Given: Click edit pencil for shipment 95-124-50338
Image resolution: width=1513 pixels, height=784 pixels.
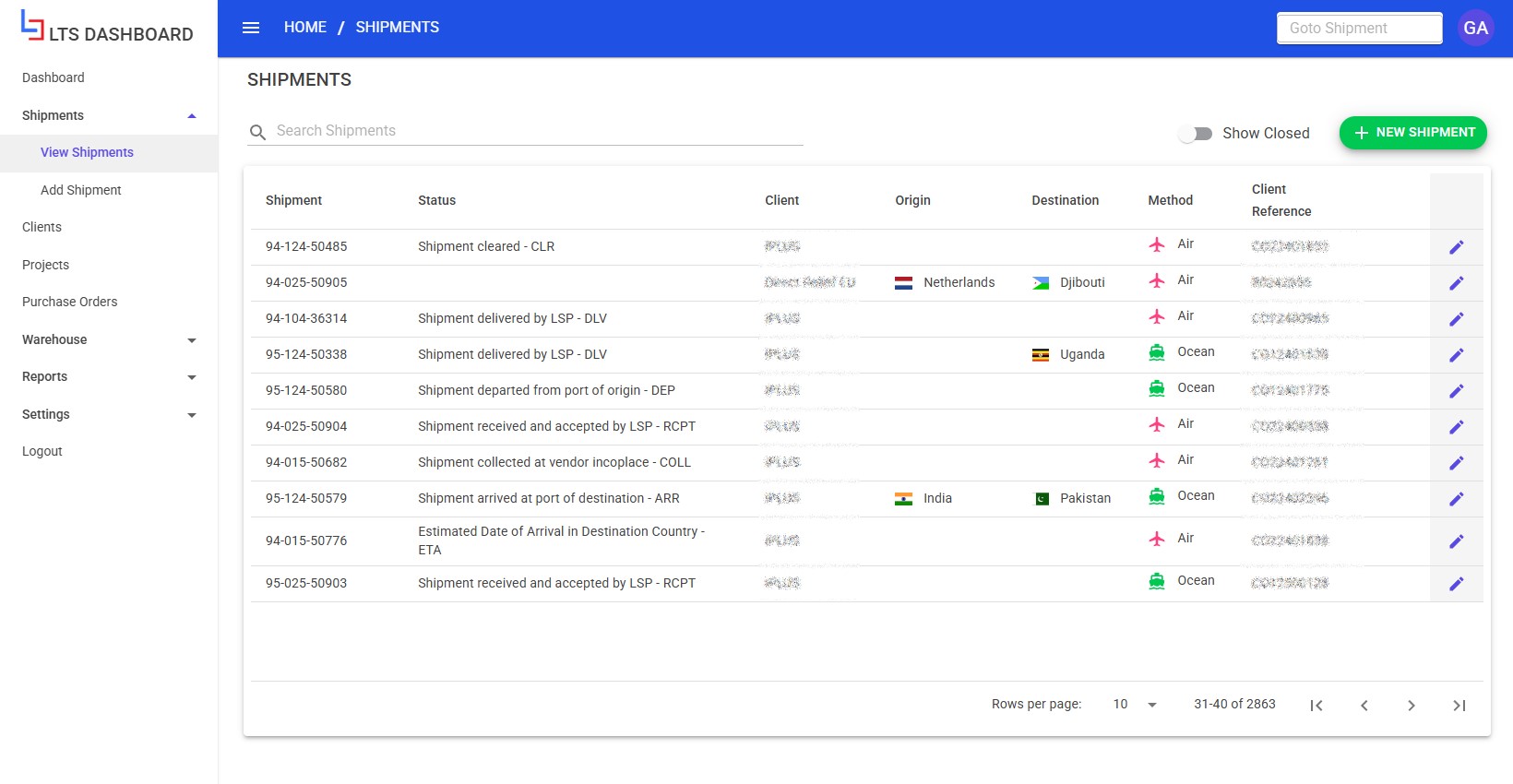Looking at the screenshot, I should click(x=1456, y=355).
